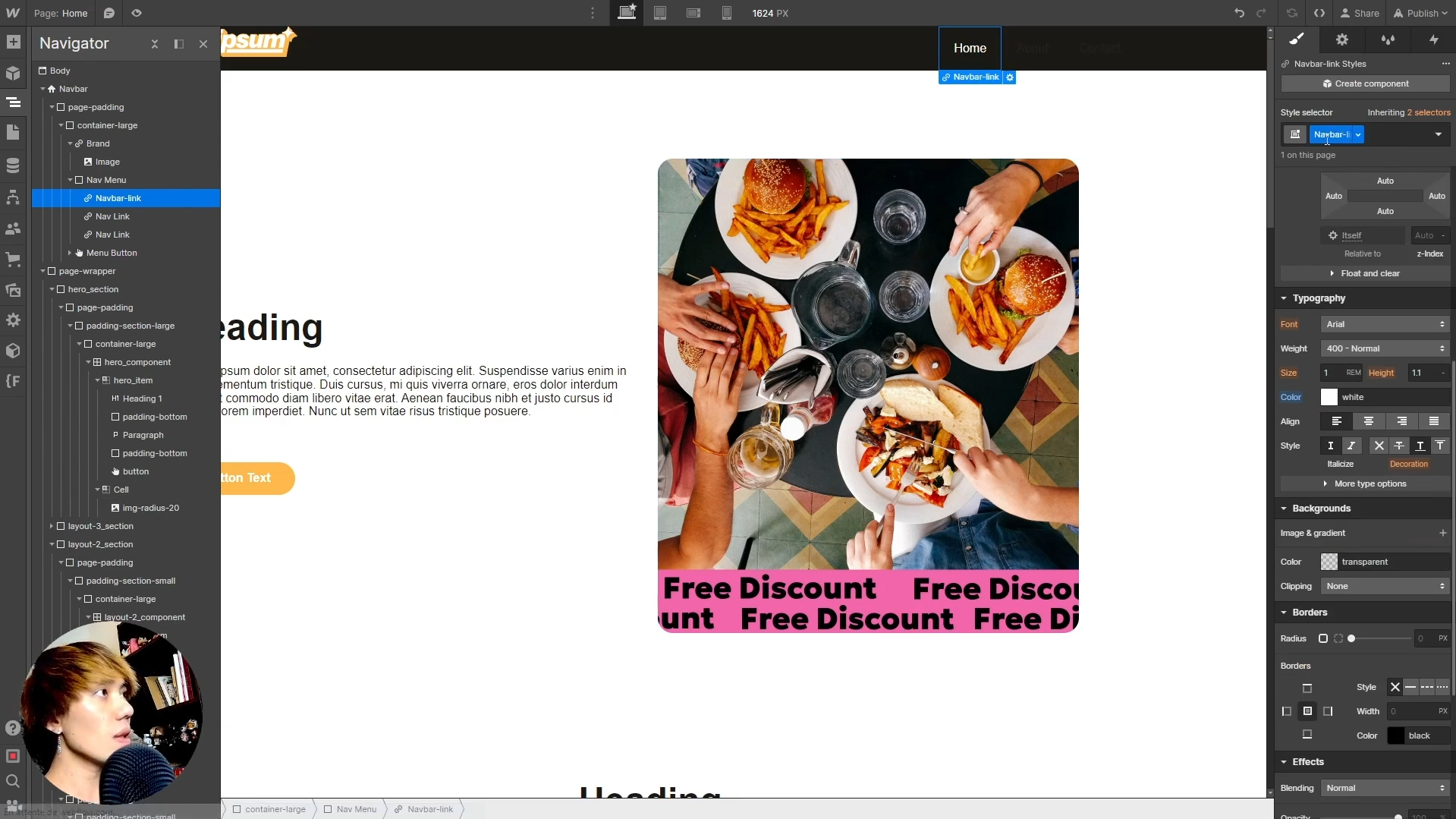Switch to the Settings gear tab
The image size is (1456, 819).
(1341, 39)
